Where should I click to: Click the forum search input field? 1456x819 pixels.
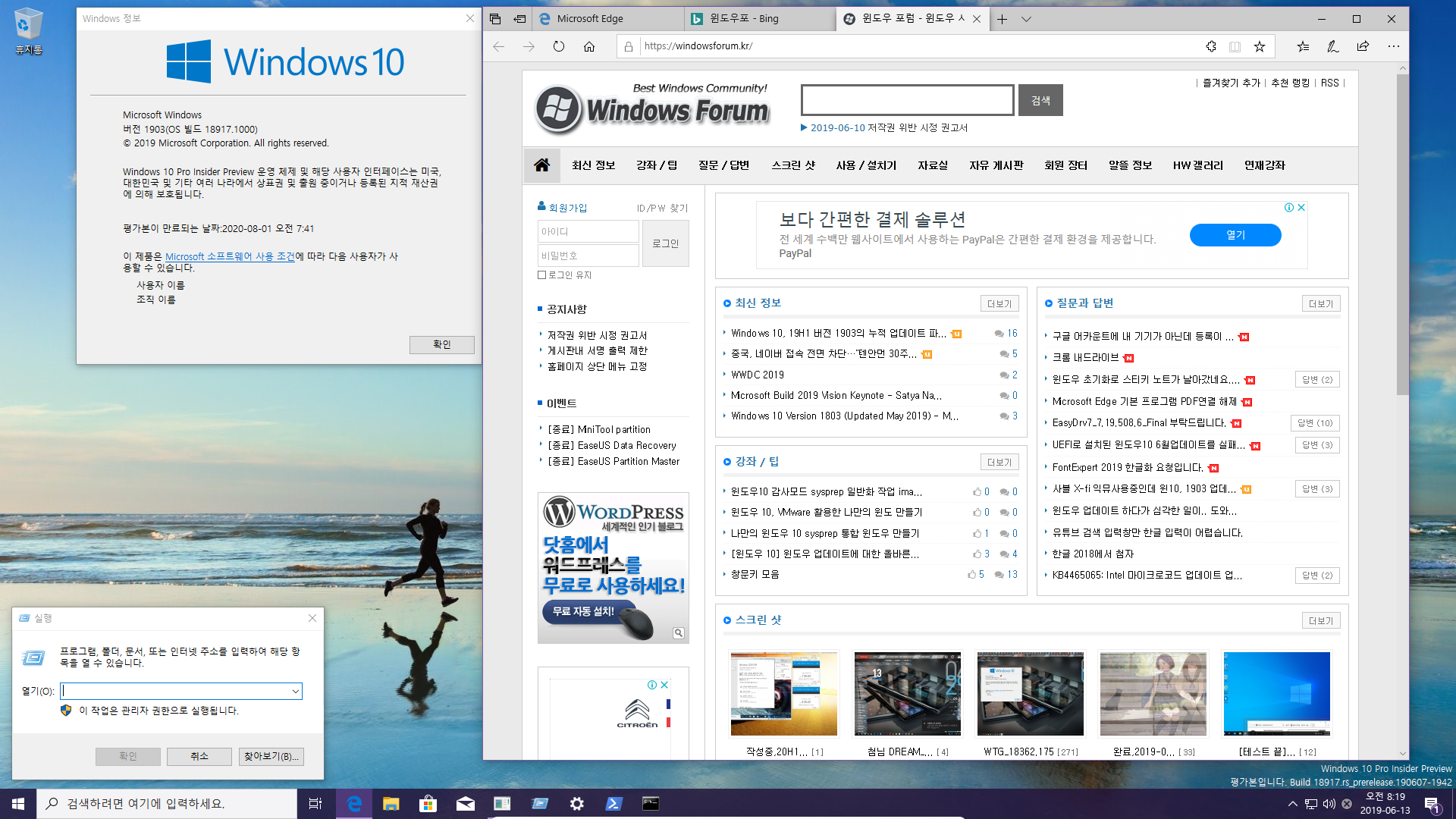(907, 100)
